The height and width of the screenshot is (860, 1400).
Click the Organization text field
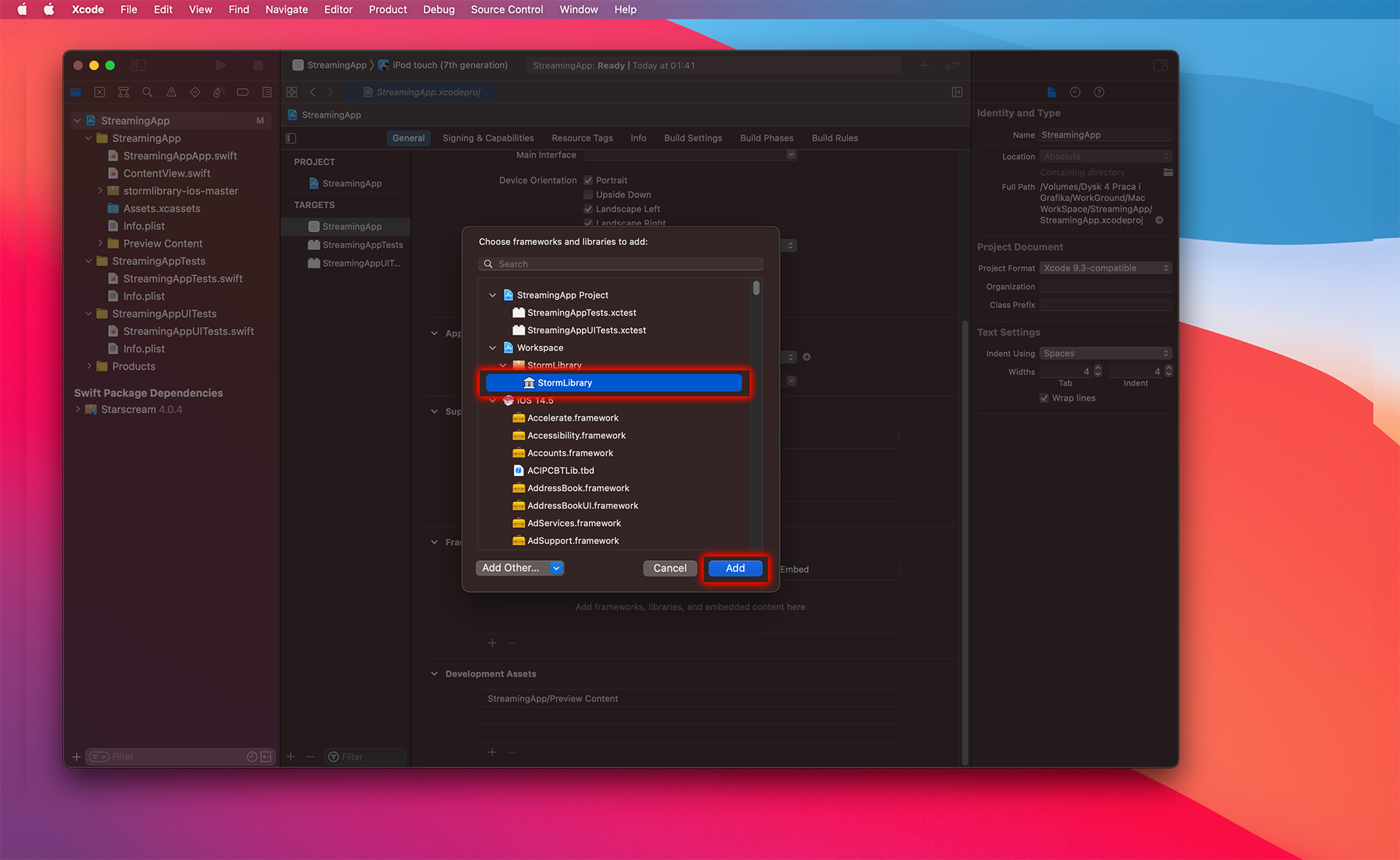[1105, 287]
